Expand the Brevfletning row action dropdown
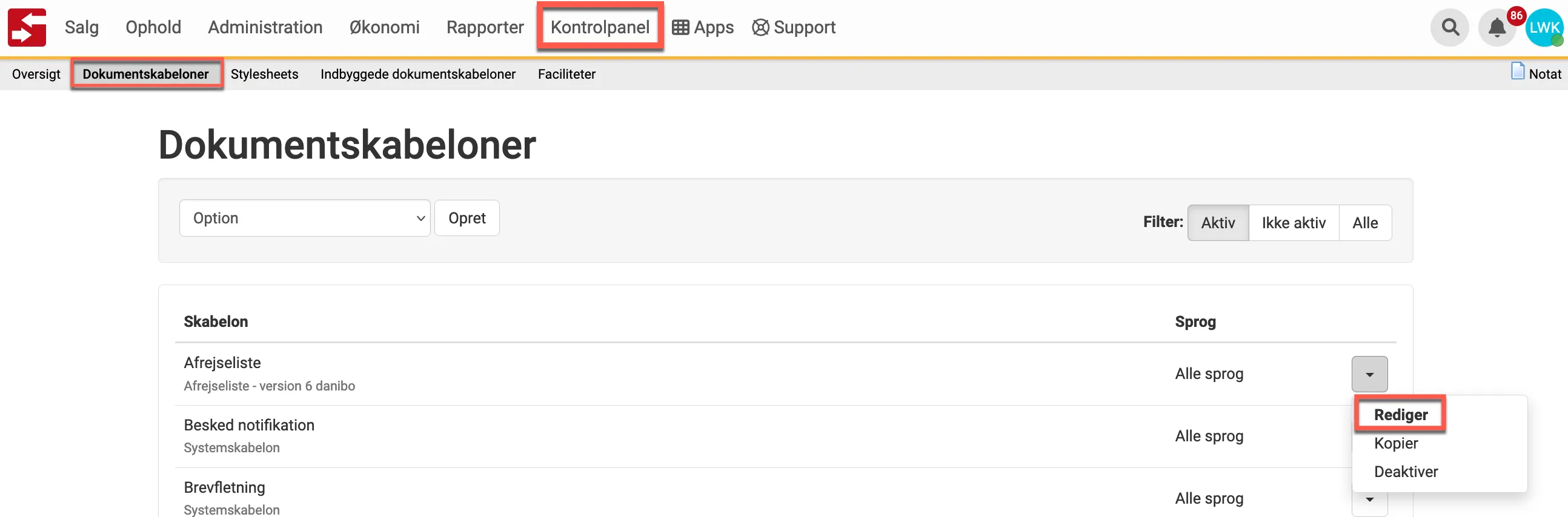This screenshot has width=1568, height=517. (x=1369, y=500)
